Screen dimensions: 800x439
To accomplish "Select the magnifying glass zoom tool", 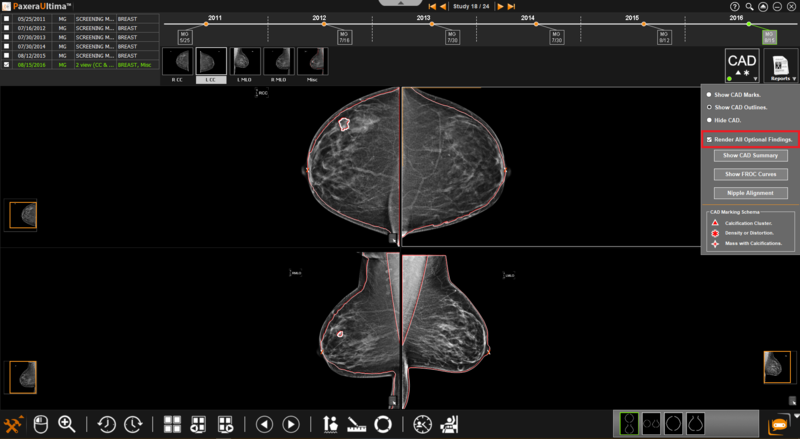I will click(67, 424).
